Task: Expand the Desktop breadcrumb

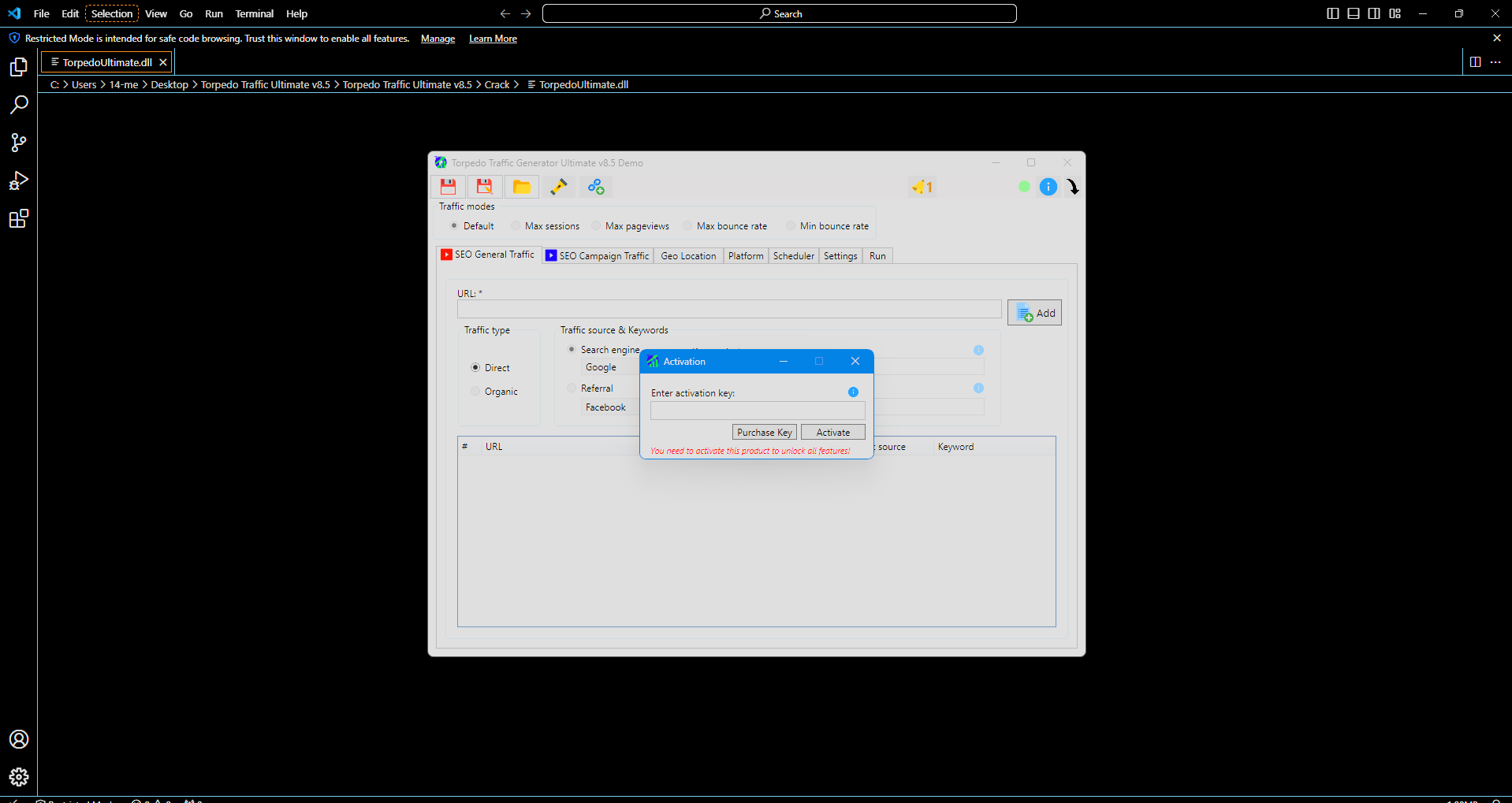Action: pyautogui.click(x=169, y=85)
